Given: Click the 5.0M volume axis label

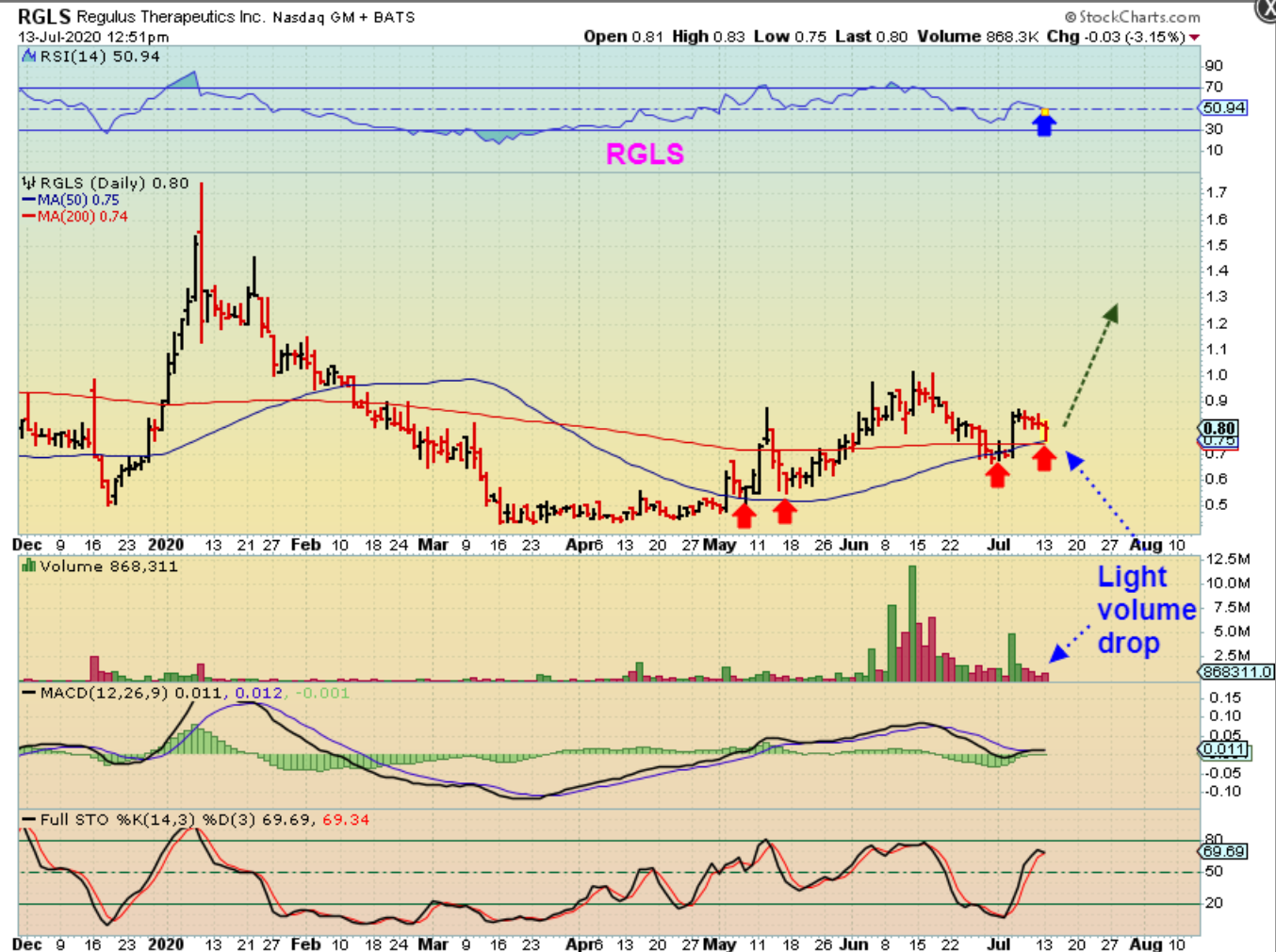Looking at the screenshot, I should (1231, 632).
